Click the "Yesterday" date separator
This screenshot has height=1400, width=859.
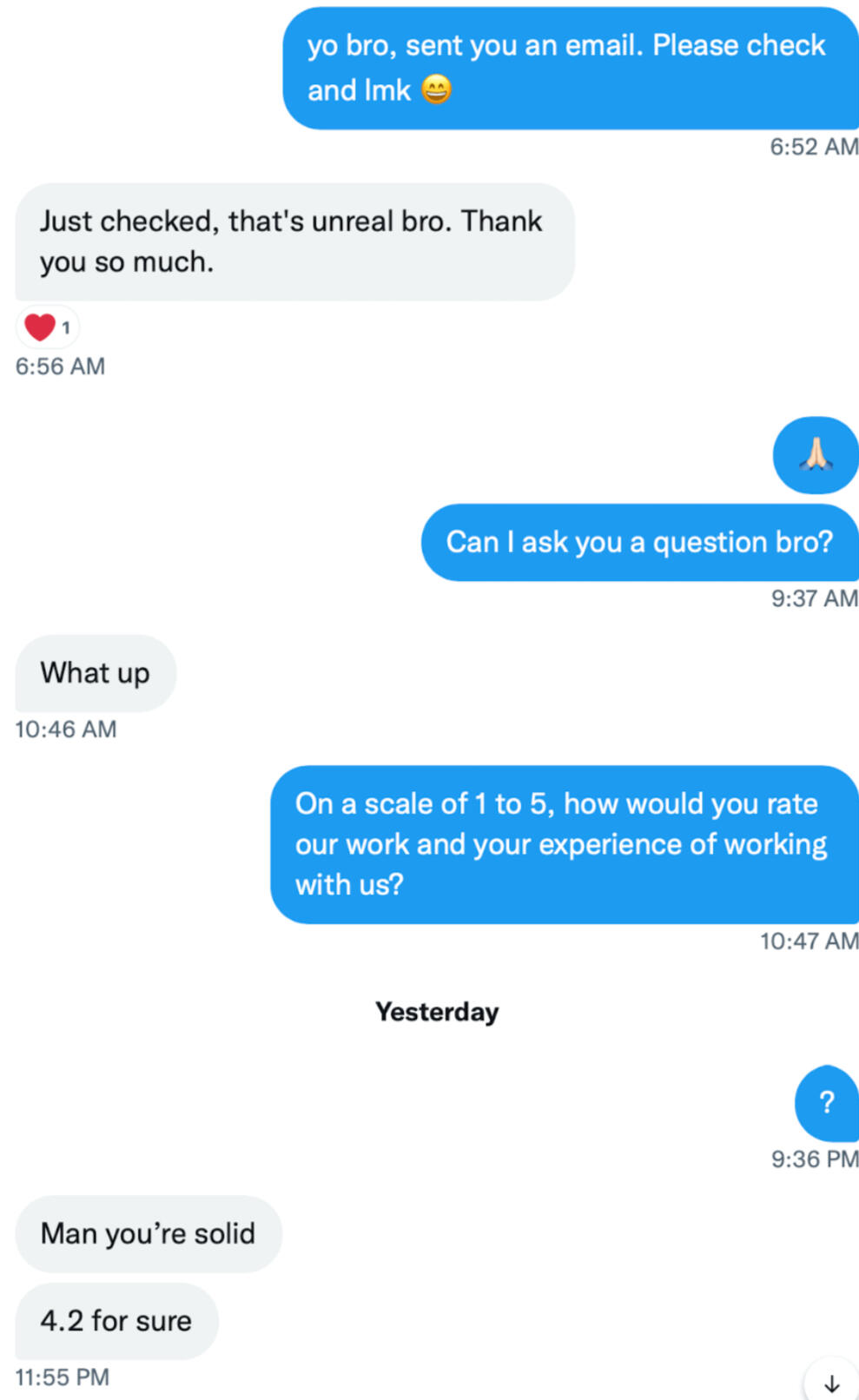(437, 1012)
